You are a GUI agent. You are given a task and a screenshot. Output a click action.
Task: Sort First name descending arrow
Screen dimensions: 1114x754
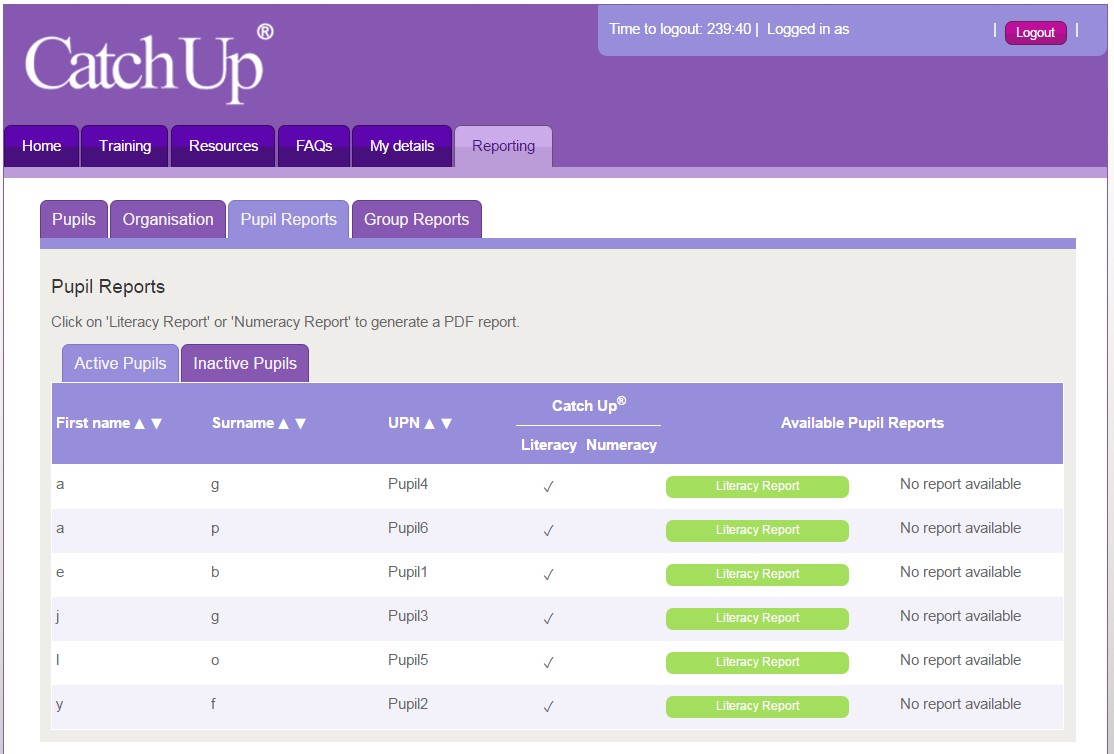tap(157, 424)
